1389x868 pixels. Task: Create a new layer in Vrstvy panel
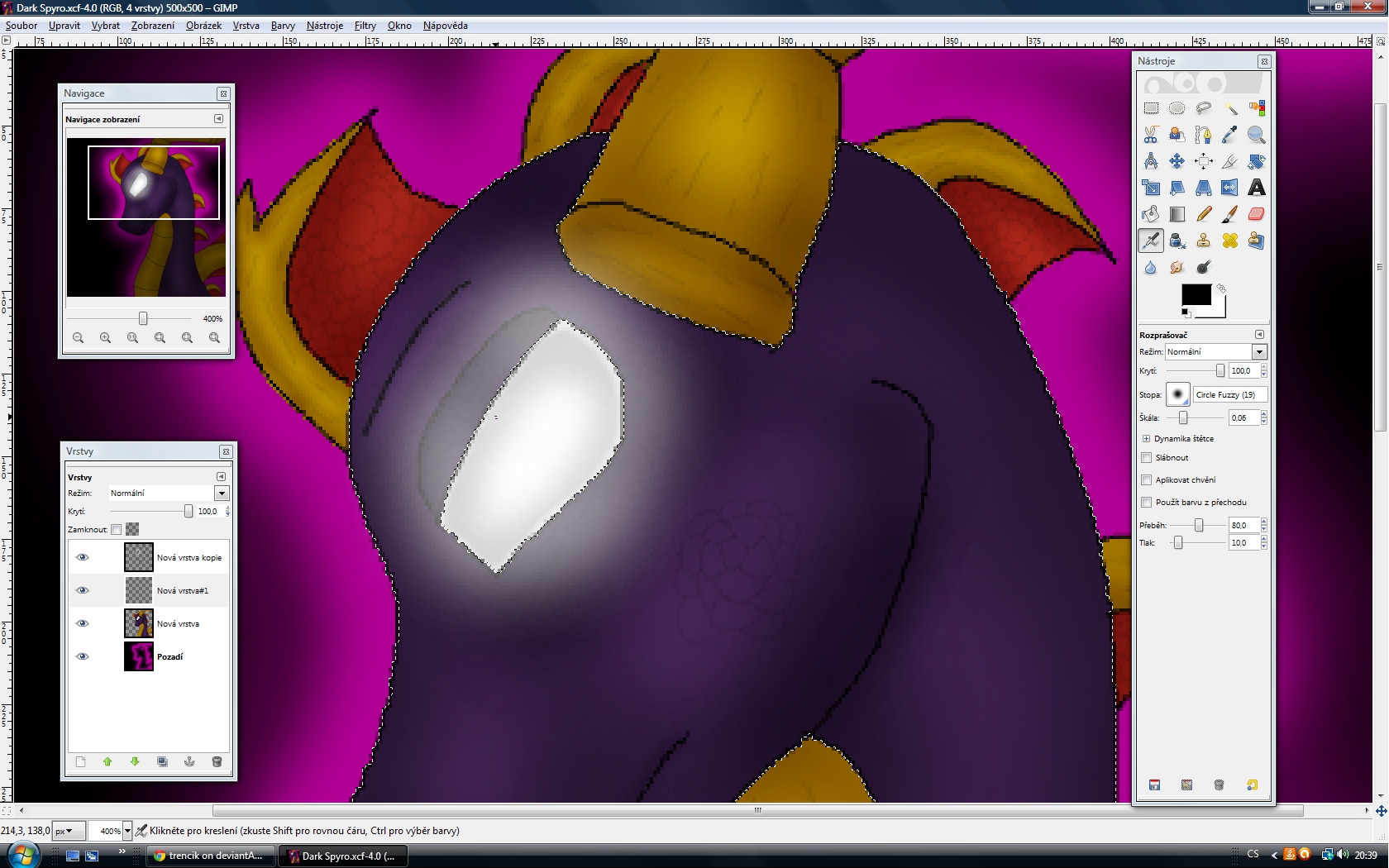tap(80, 762)
